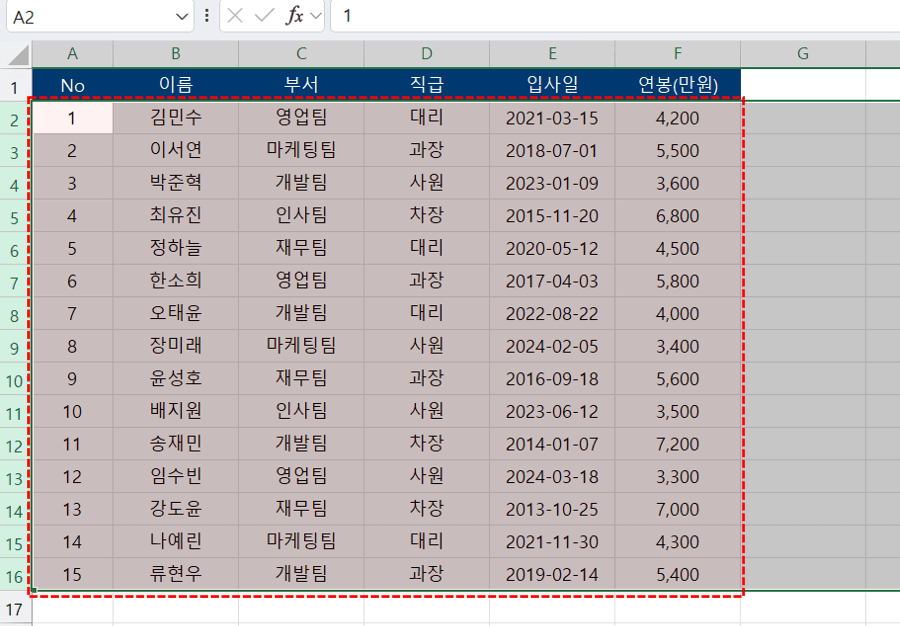Click the cell with salary 7,200
The height and width of the screenshot is (626, 900).
coord(678,444)
